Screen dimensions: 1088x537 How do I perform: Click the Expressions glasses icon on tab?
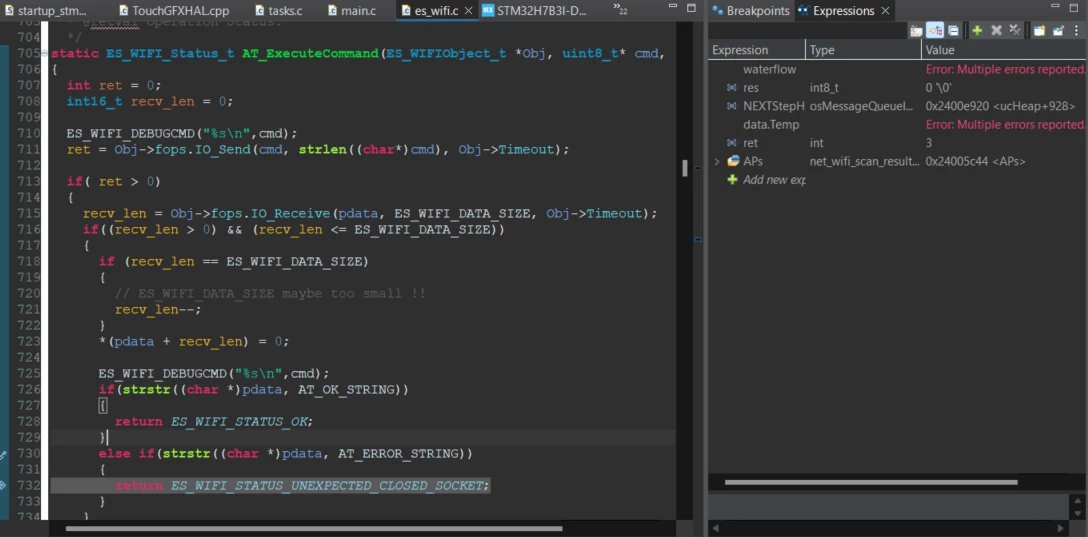[803, 11]
